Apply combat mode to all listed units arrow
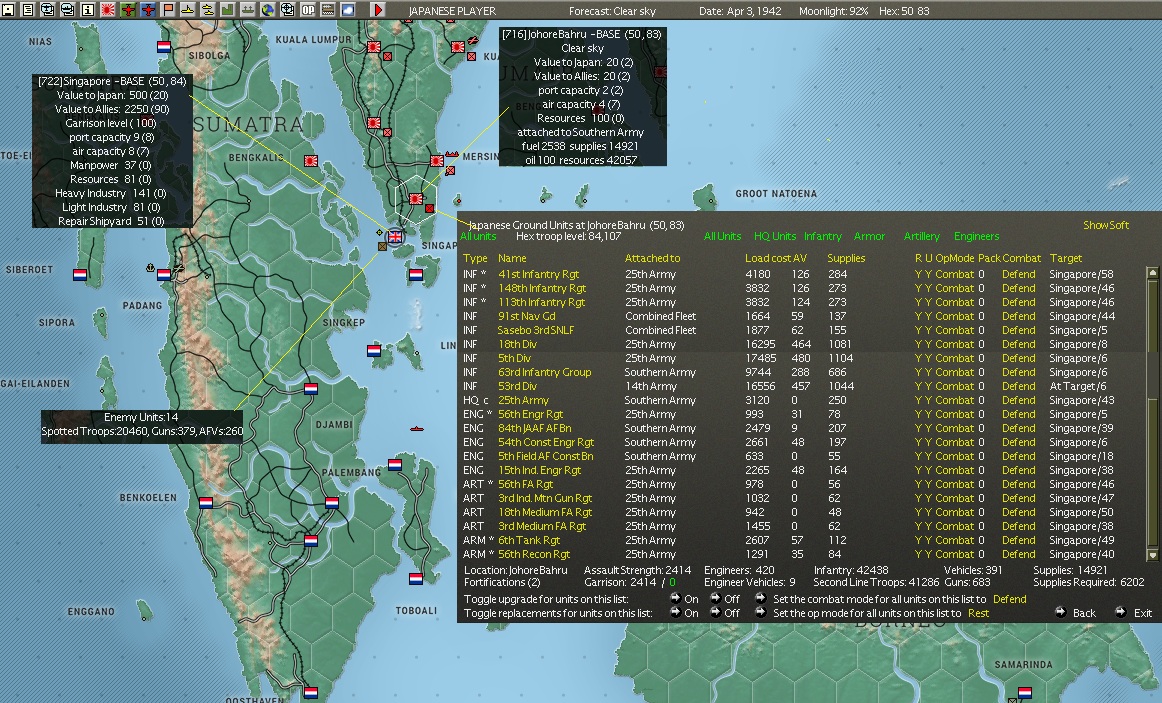 click(x=760, y=599)
